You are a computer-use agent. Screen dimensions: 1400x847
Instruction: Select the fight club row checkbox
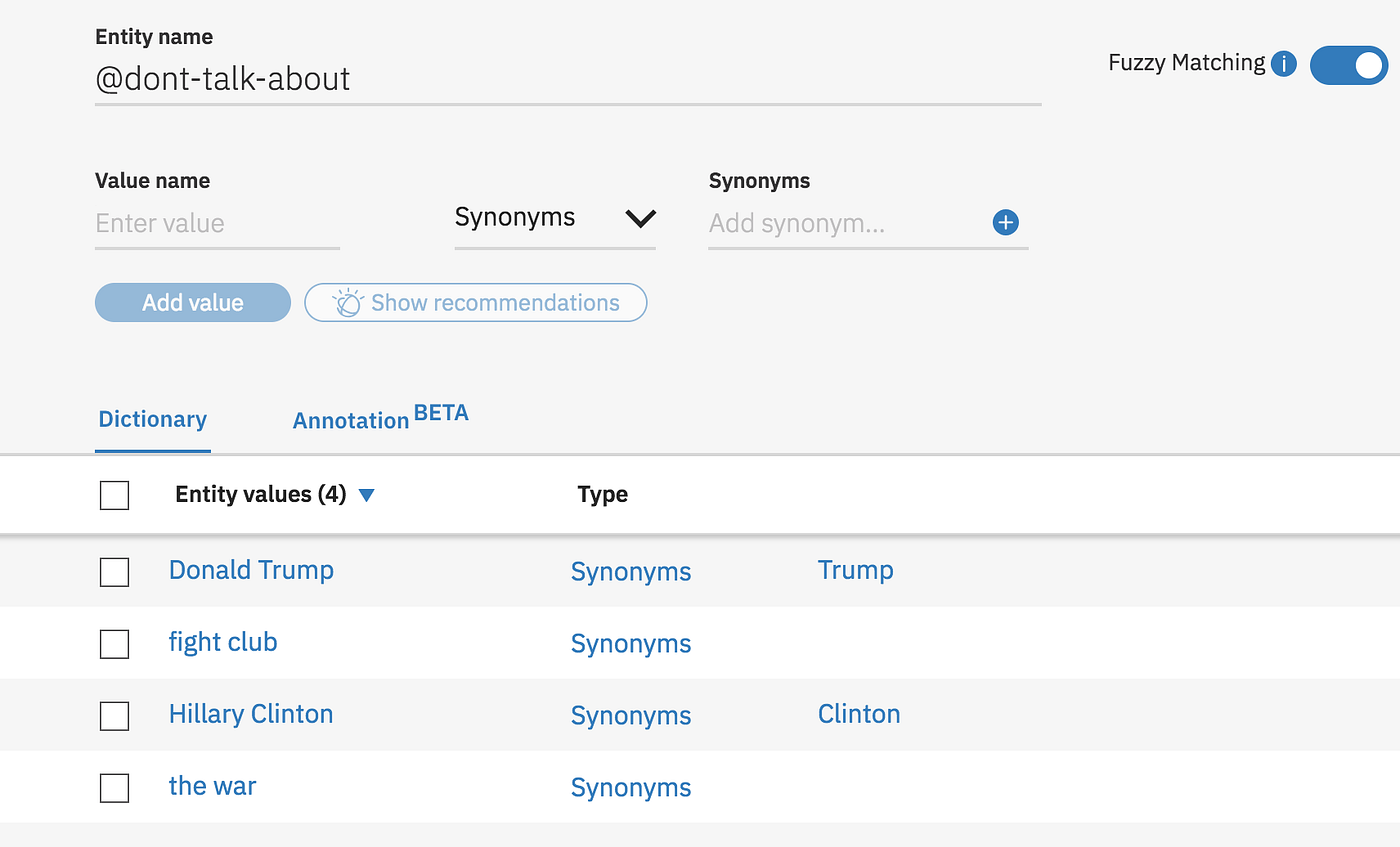[115, 644]
